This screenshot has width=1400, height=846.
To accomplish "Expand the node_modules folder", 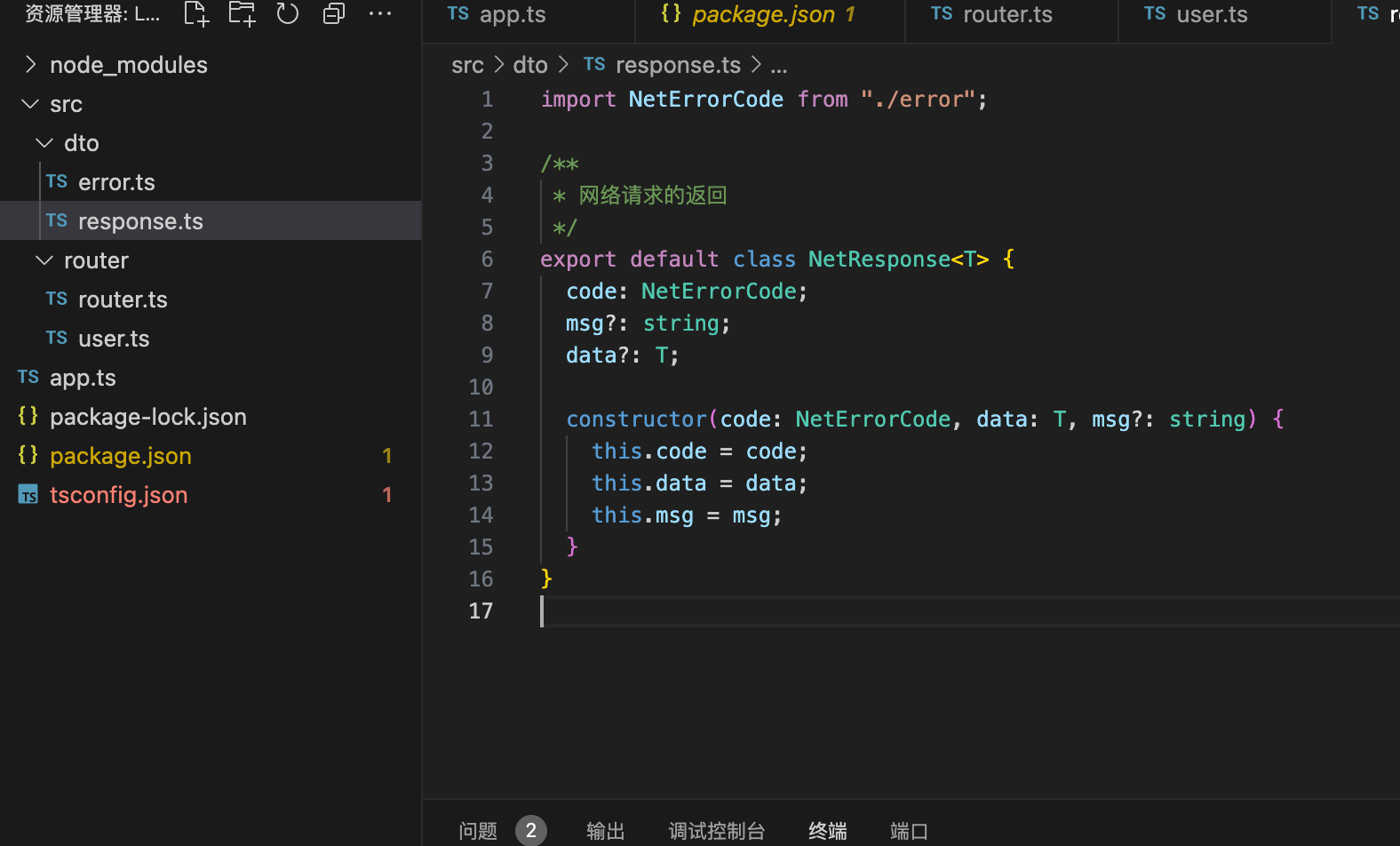I will coord(128,65).
